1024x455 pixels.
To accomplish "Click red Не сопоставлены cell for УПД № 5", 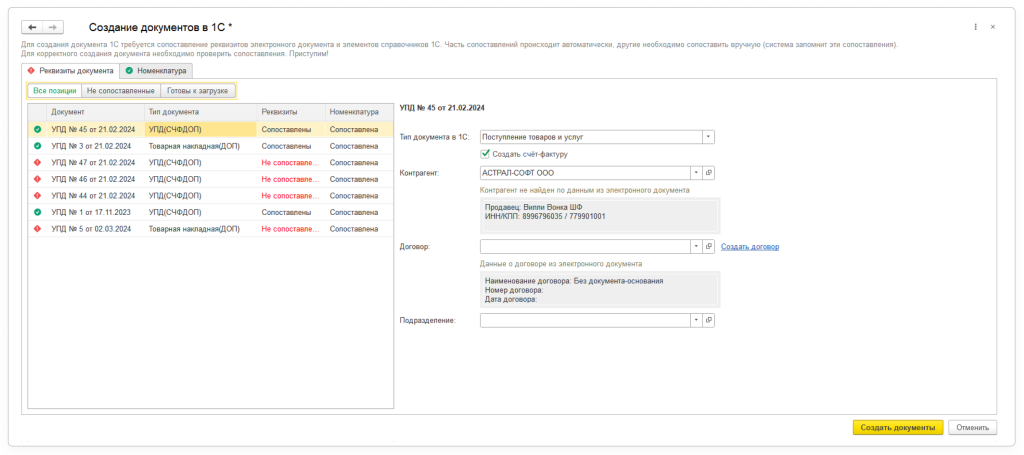I will click(291, 229).
